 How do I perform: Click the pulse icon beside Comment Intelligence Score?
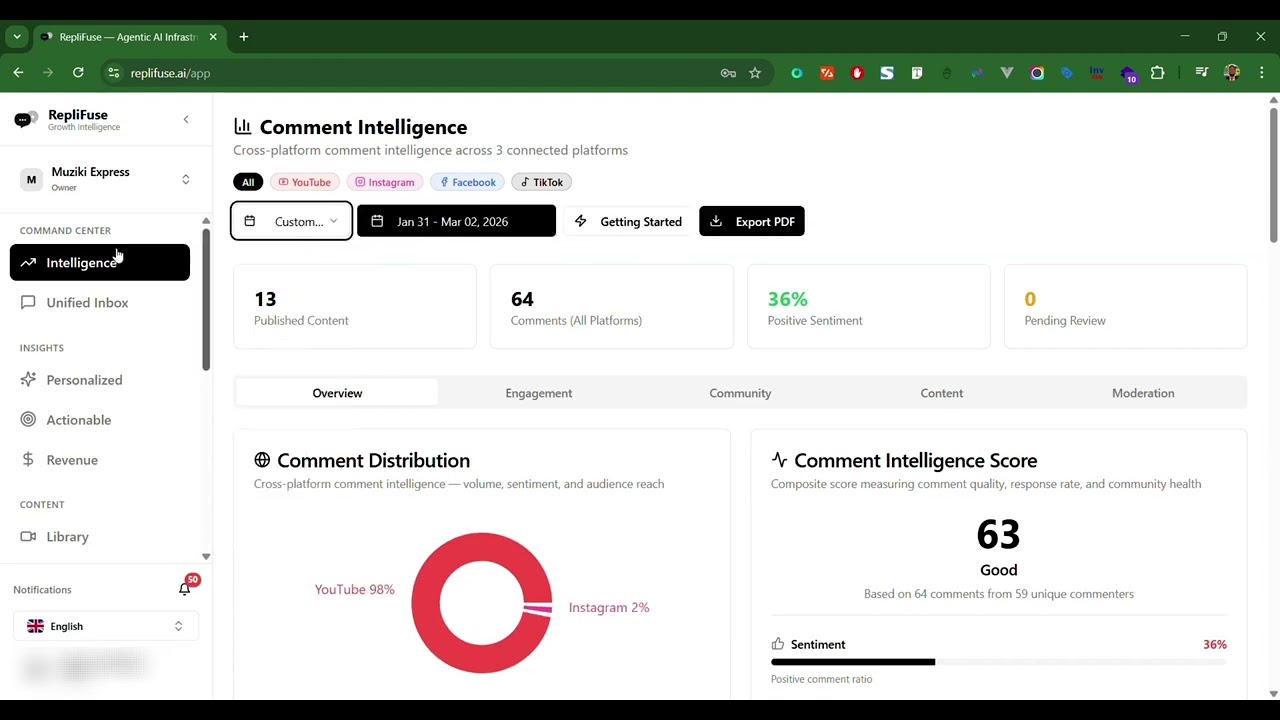click(x=779, y=460)
